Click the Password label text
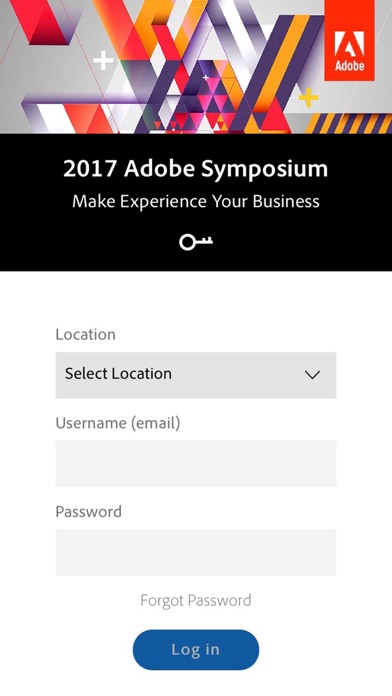 pos(88,511)
